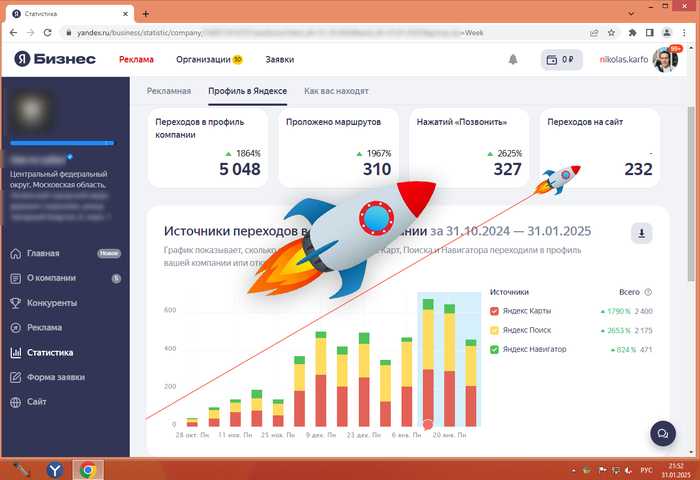This screenshot has width=700, height=480.
Task: Click the Яндекс Карты total 2 400
Action: (643, 311)
